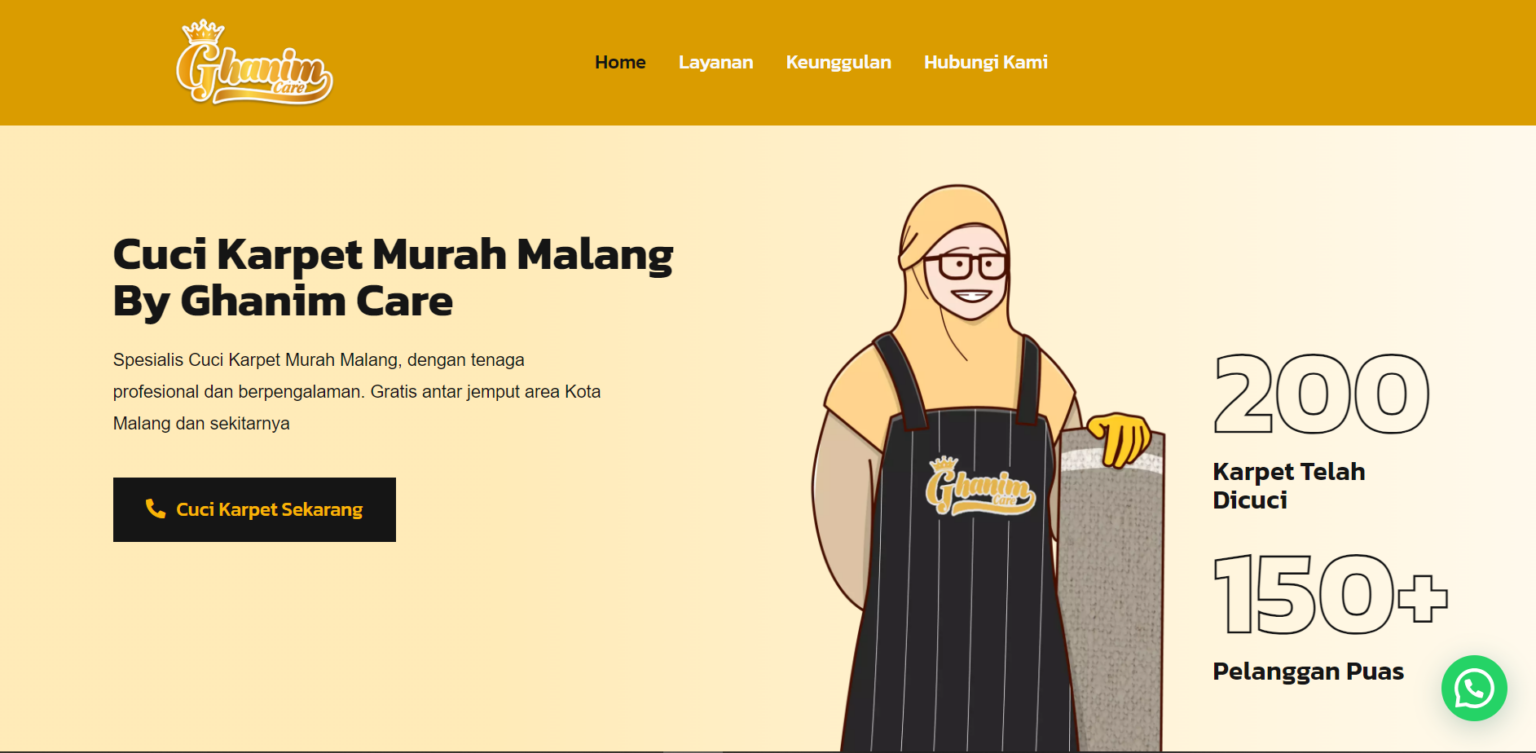
Task: Go to the Home menu item
Action: click(x=620, y=62)
